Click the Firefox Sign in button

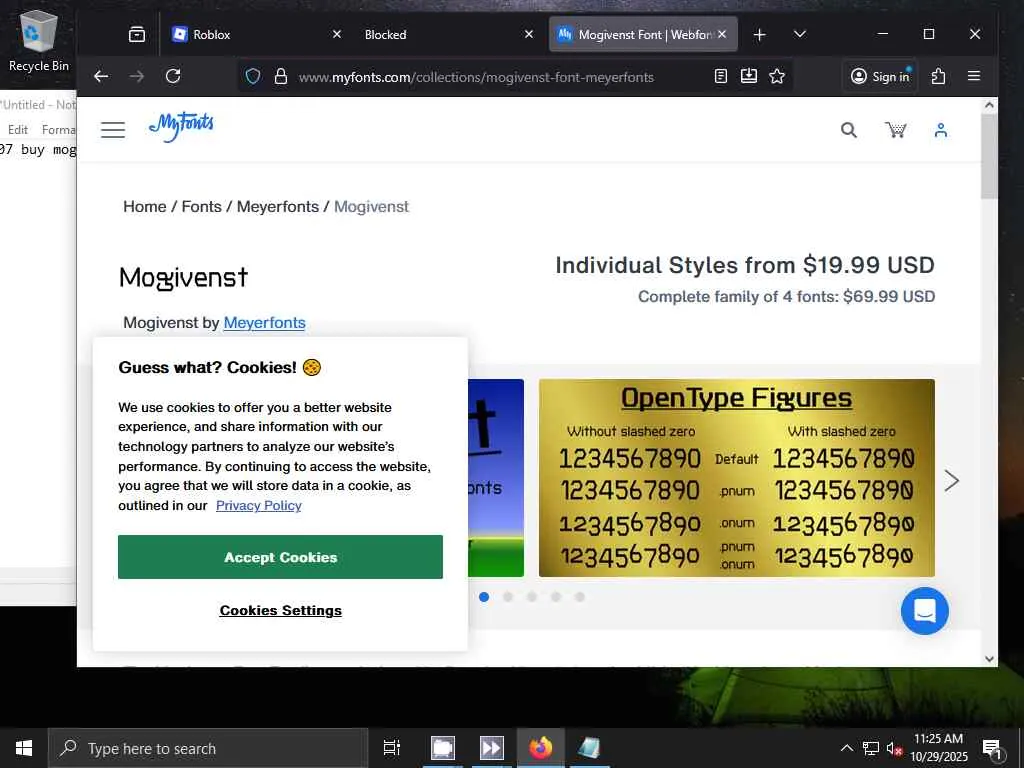[x=880, y=76]
